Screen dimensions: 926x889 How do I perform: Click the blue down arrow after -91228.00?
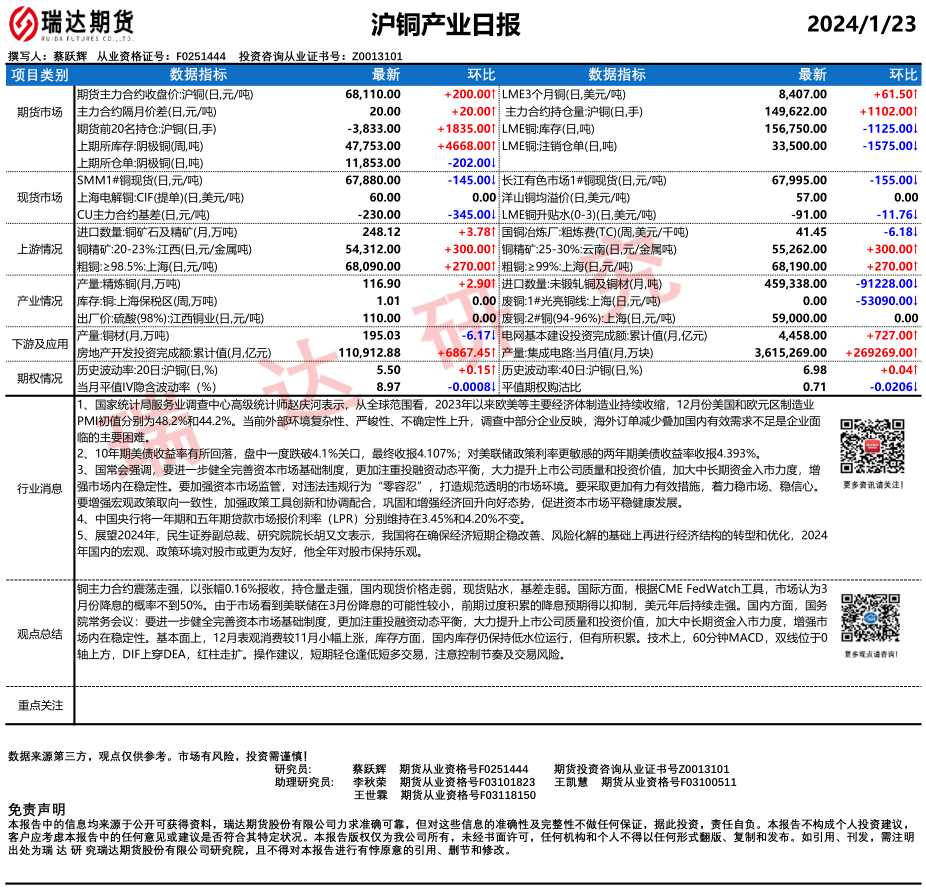(x=915, y=284)
